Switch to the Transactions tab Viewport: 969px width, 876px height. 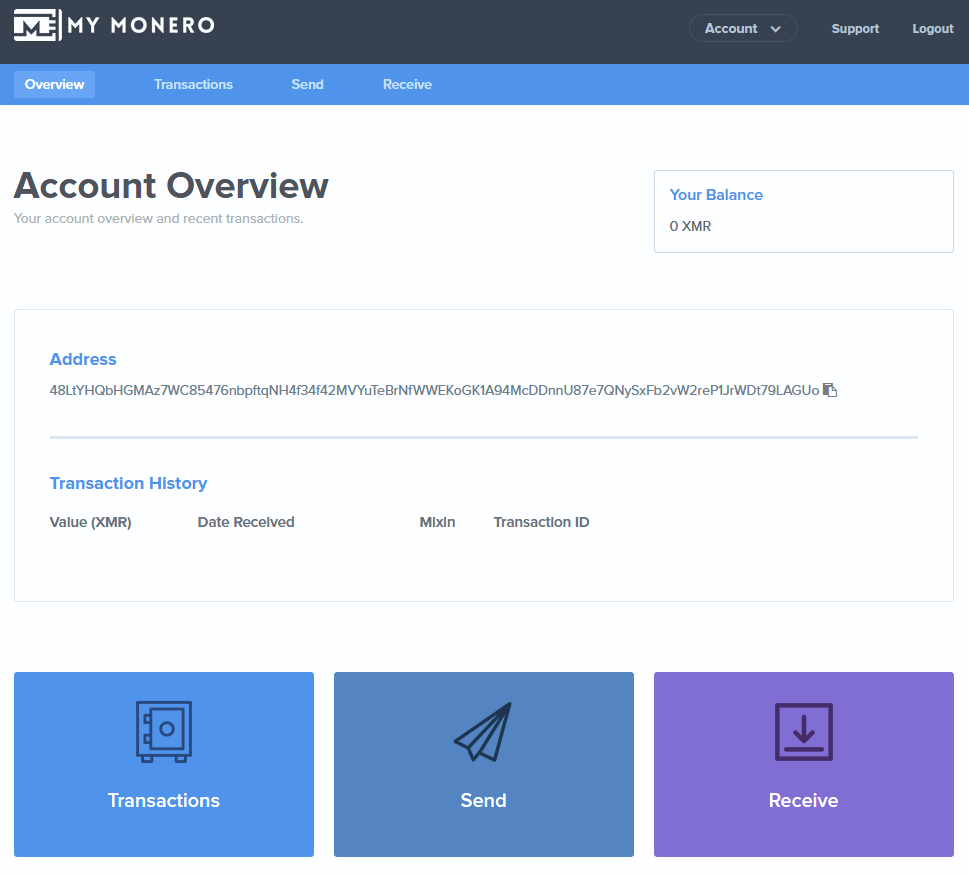click(x=193, y=84)
